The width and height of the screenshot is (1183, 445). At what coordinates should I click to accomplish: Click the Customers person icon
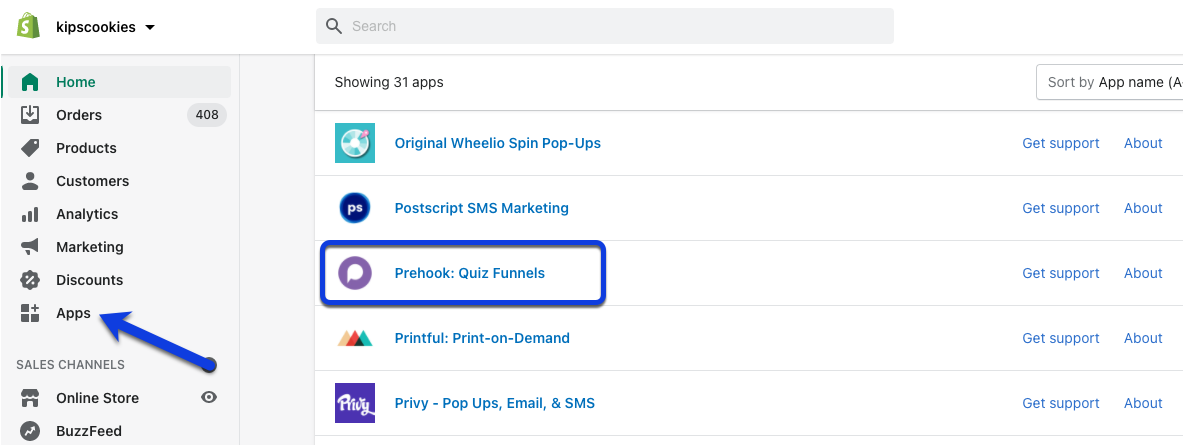coord(29,181)
